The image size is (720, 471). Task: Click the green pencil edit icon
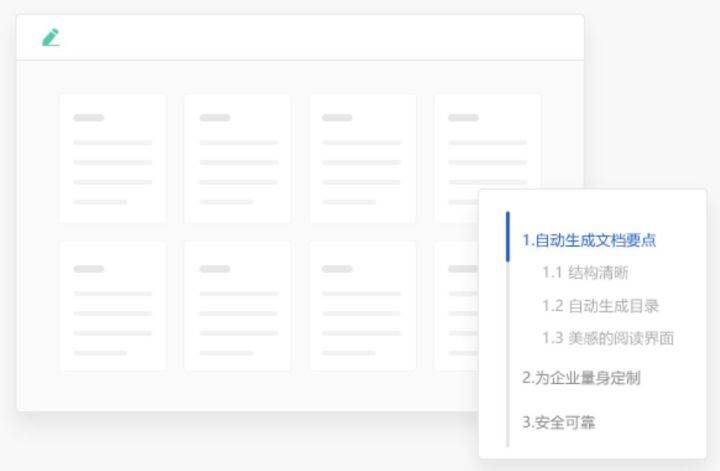(51, 37)
